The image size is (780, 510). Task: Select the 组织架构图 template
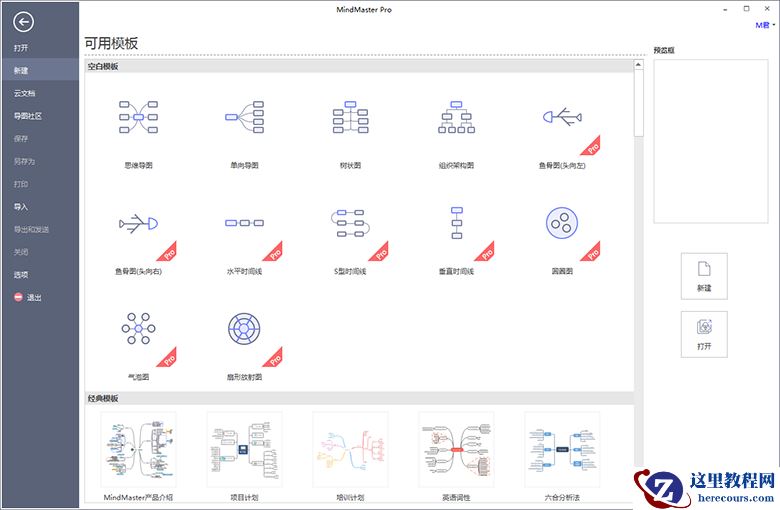[x=456, y=117]
